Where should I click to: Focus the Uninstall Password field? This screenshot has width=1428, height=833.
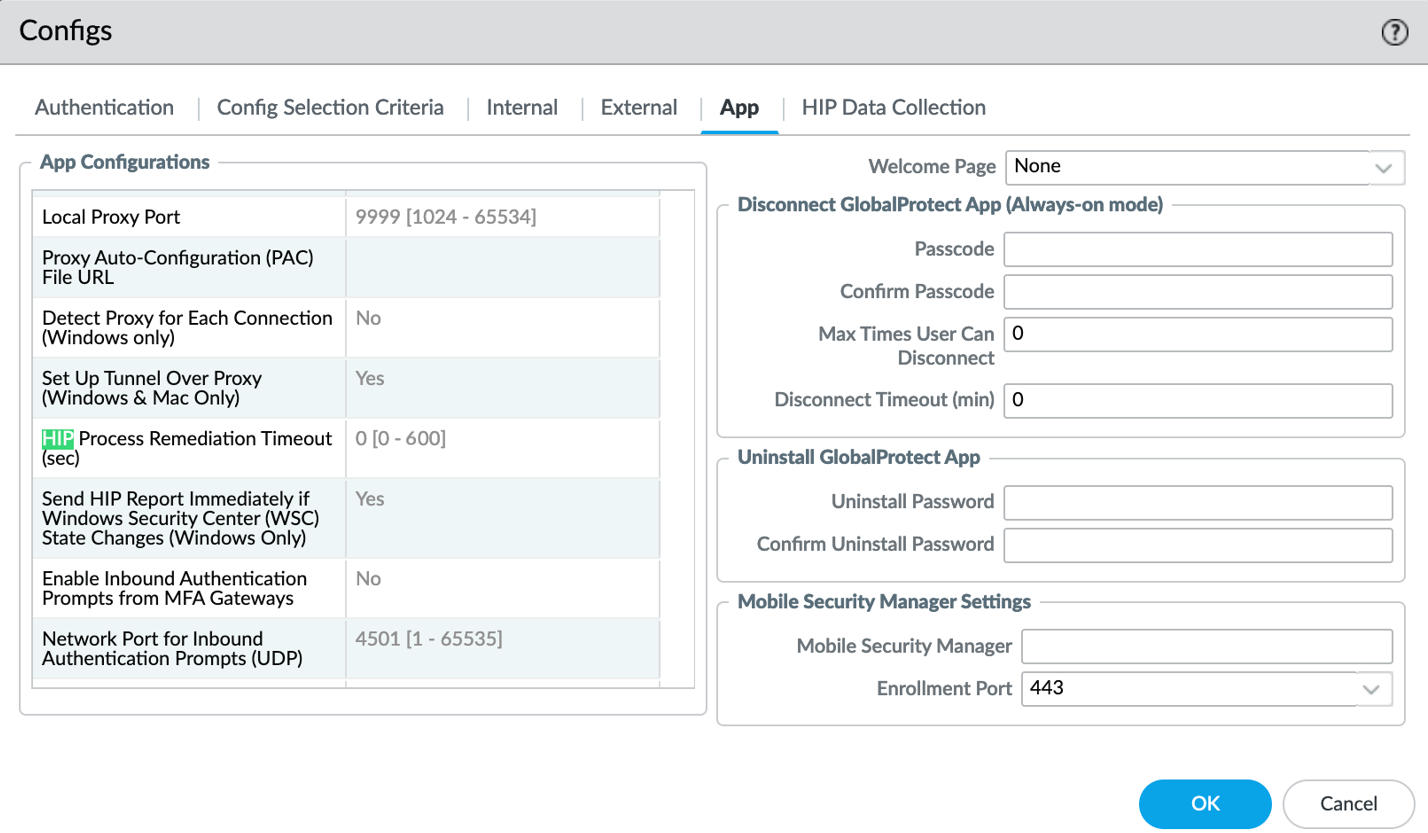click(x=1197, y=502)
